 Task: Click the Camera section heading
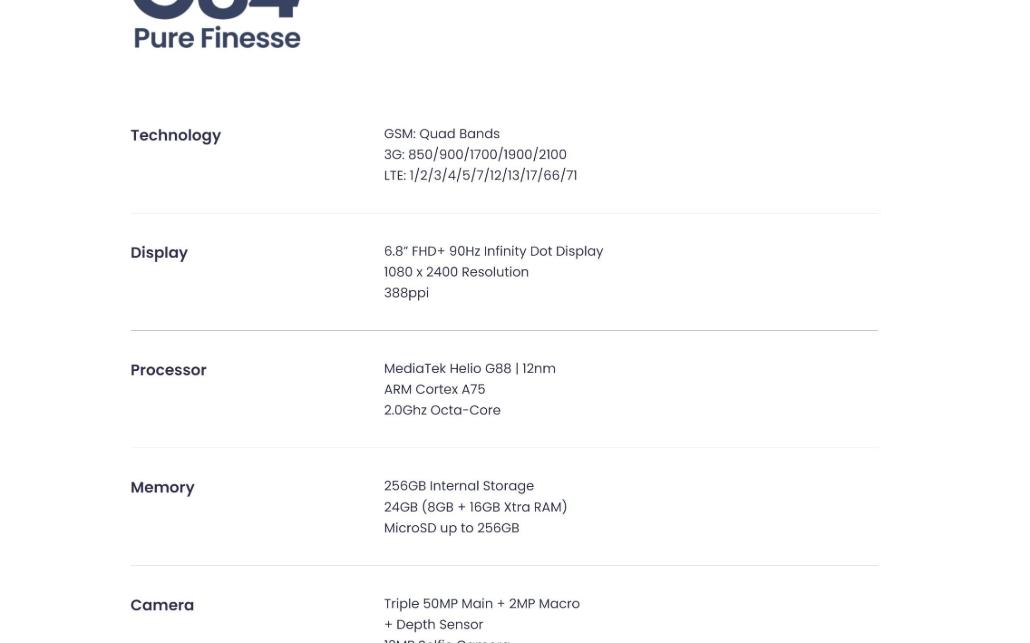click(x=162, y=605)
